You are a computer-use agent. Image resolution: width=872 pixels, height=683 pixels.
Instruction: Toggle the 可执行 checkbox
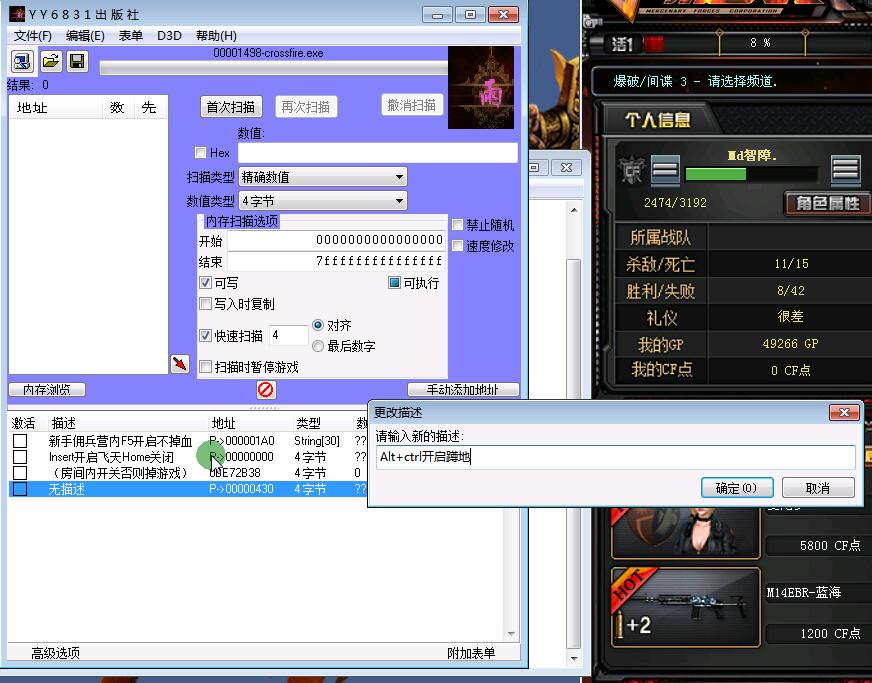click(394, 283)
